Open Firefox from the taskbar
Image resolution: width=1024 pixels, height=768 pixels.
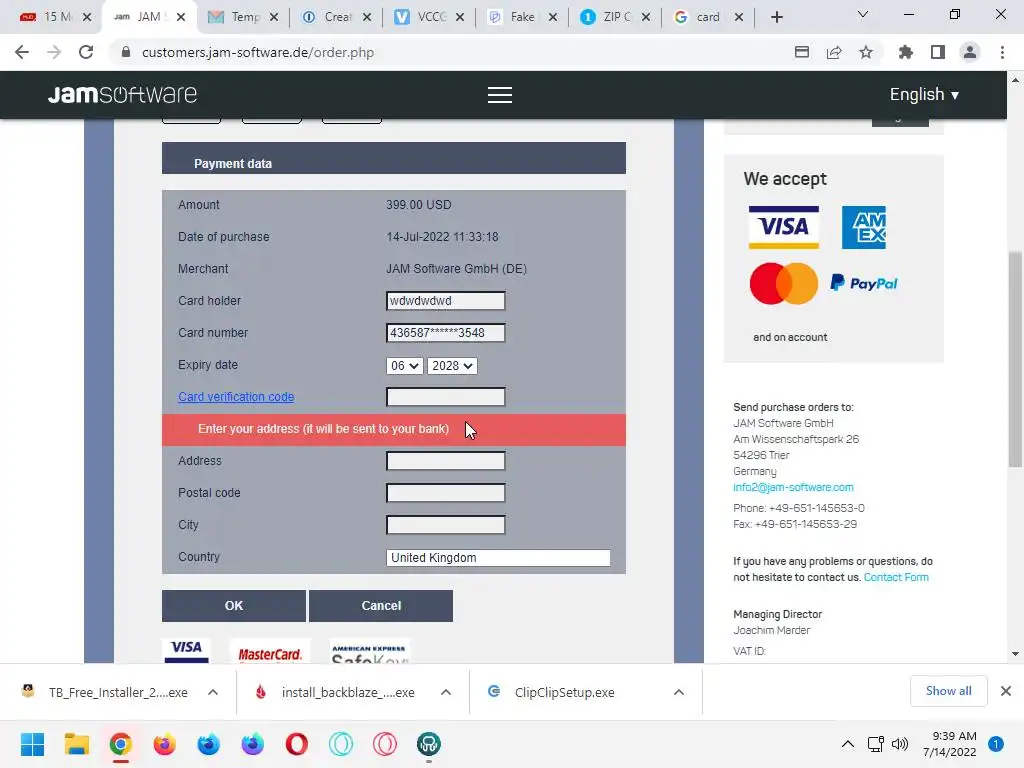pyautogui.click(x=165, y=744)
